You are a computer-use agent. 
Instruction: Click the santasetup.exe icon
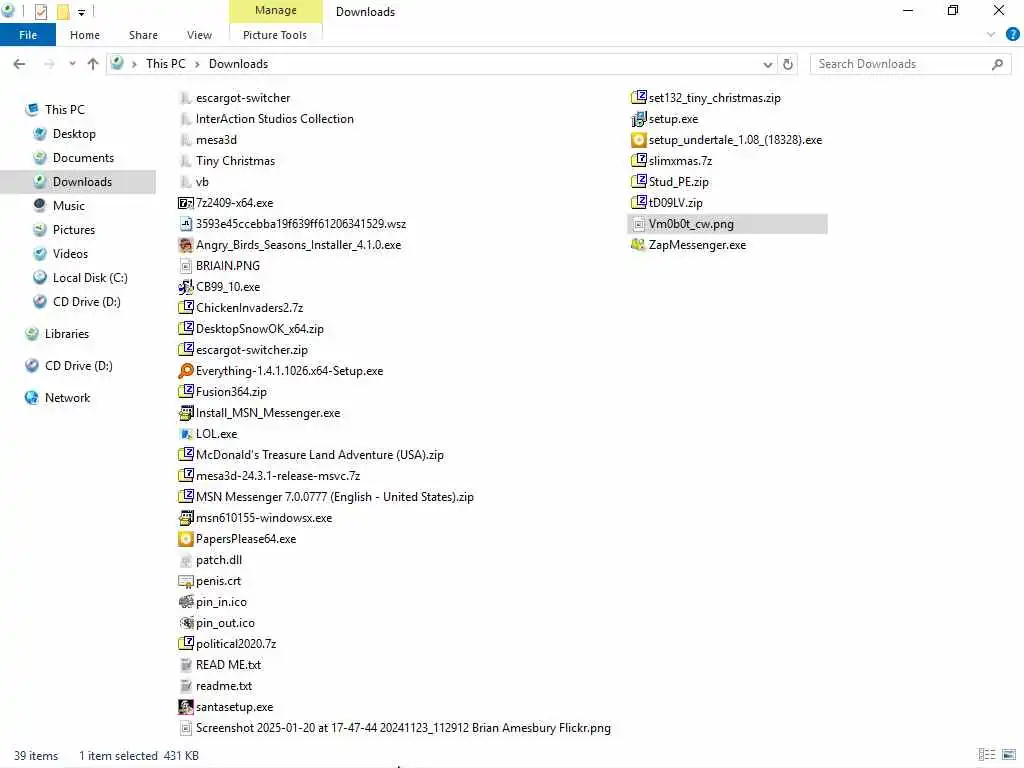[185, 707]
